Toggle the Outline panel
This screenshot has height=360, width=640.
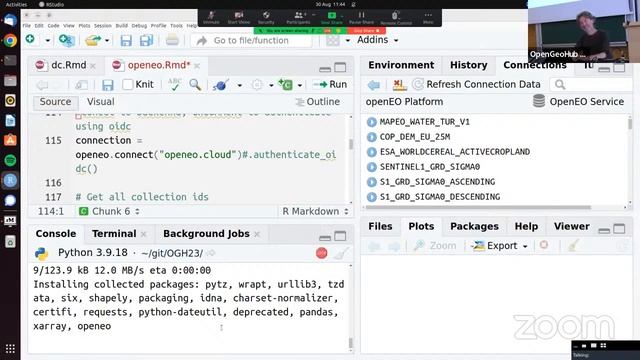pos(318,102)
